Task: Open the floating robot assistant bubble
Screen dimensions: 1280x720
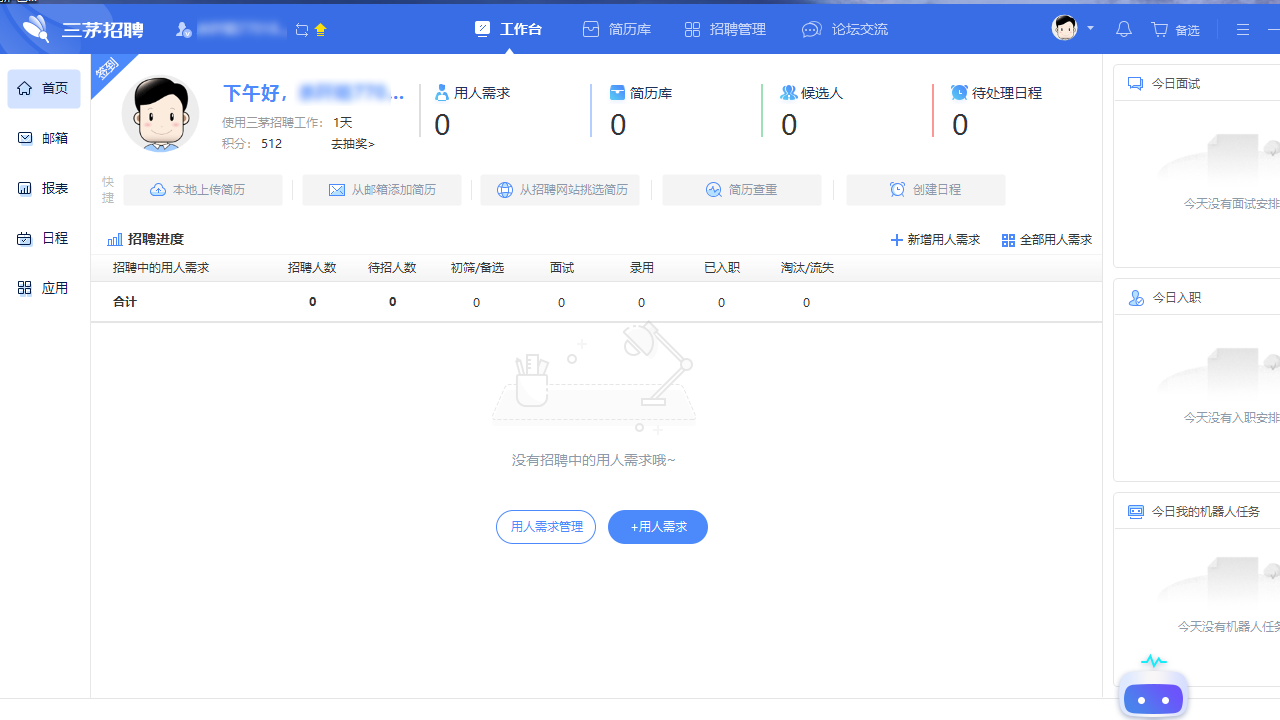Action: point(1153,698)
